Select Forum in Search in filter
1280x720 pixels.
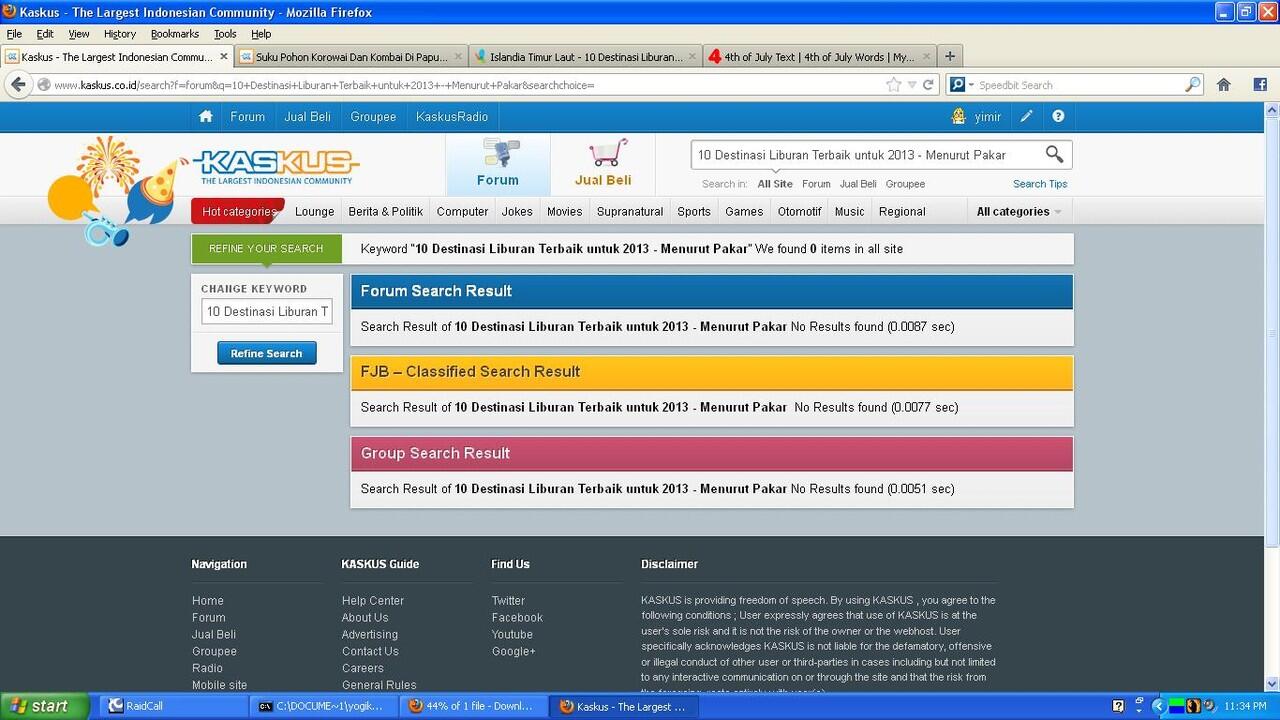coord(816,184)
